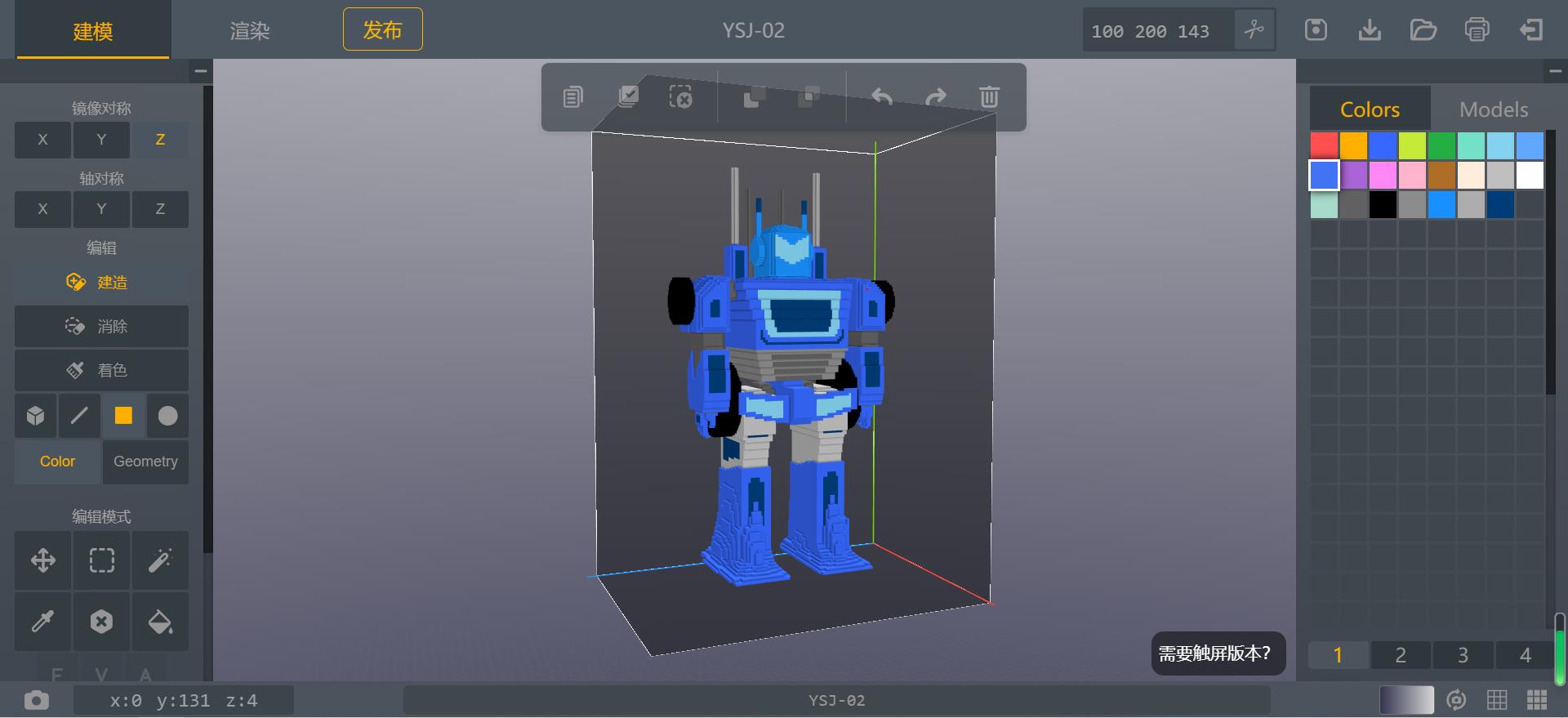
Task: Click the outlined grid icon in status bar
Action: (1497, 700)
